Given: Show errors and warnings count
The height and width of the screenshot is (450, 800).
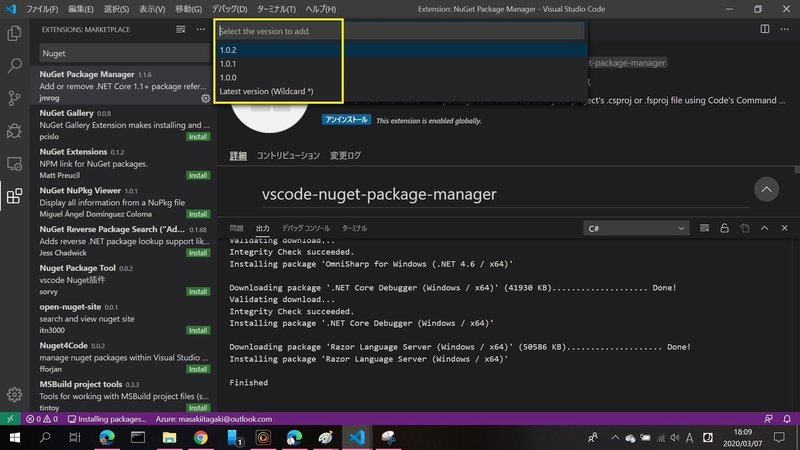Looking at the screenshot, I should (x=42, y=419).
